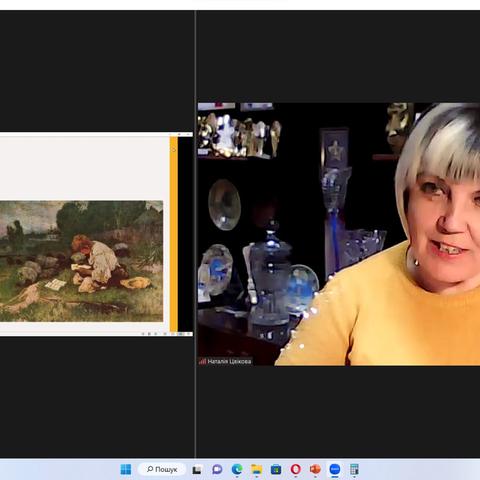
Task: Click the signal strength icon beside participant name
Action: [202, 361]
